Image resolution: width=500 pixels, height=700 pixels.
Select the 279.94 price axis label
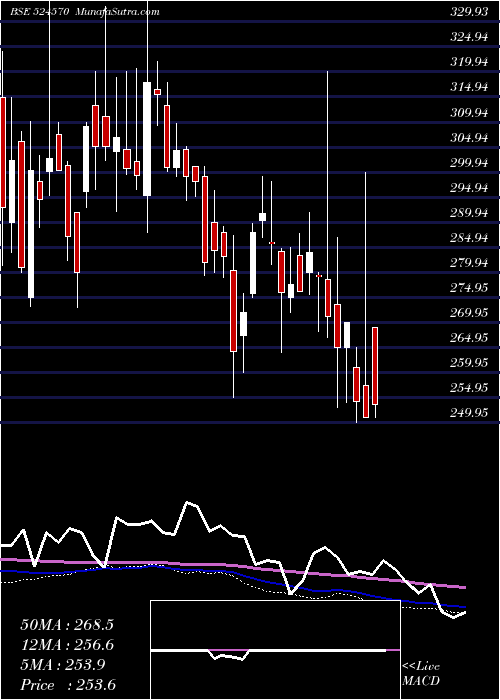pyautogui.click(x=469, y=263)
